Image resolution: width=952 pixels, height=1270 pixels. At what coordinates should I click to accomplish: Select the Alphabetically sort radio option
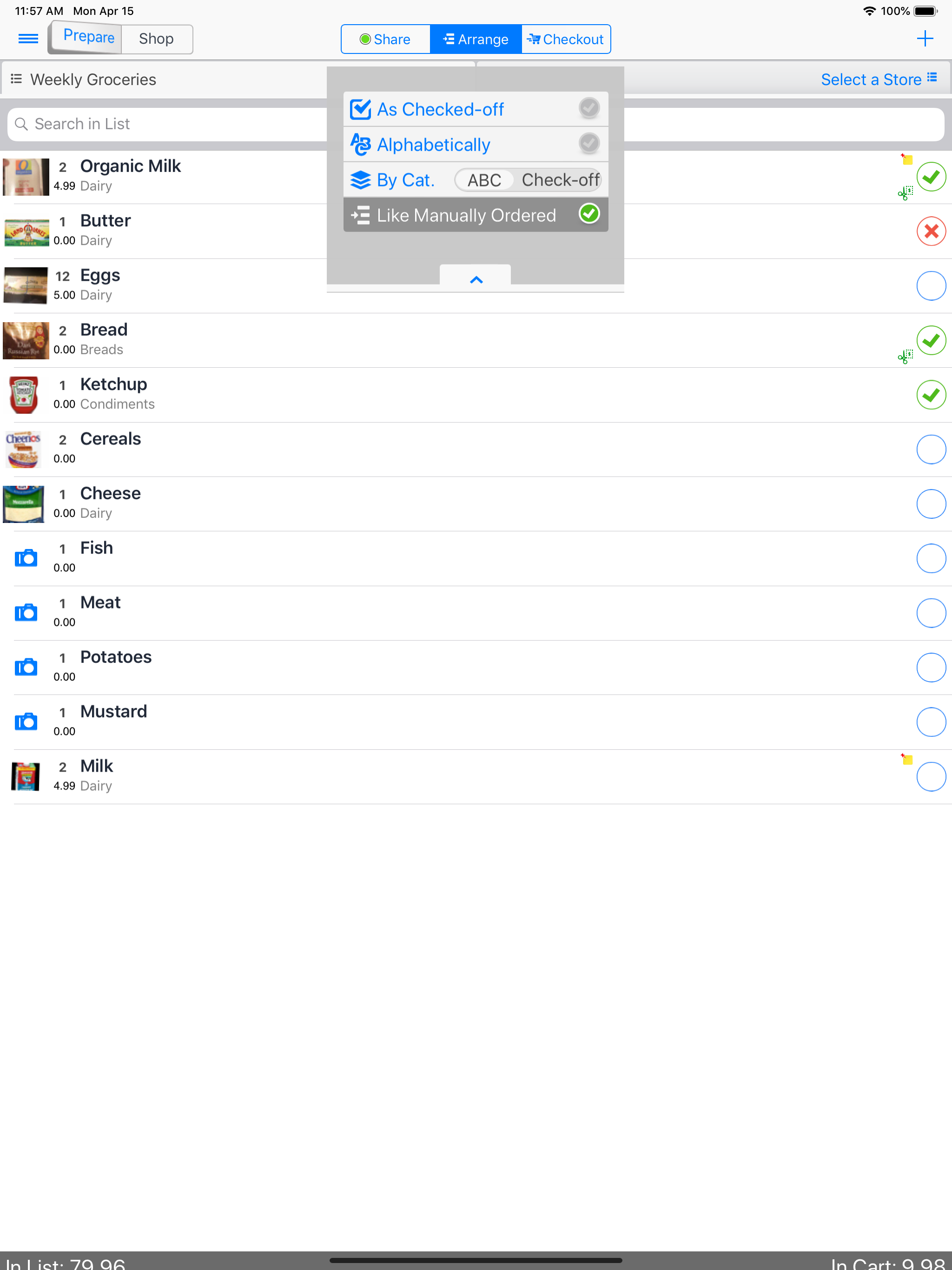(588, 144)
